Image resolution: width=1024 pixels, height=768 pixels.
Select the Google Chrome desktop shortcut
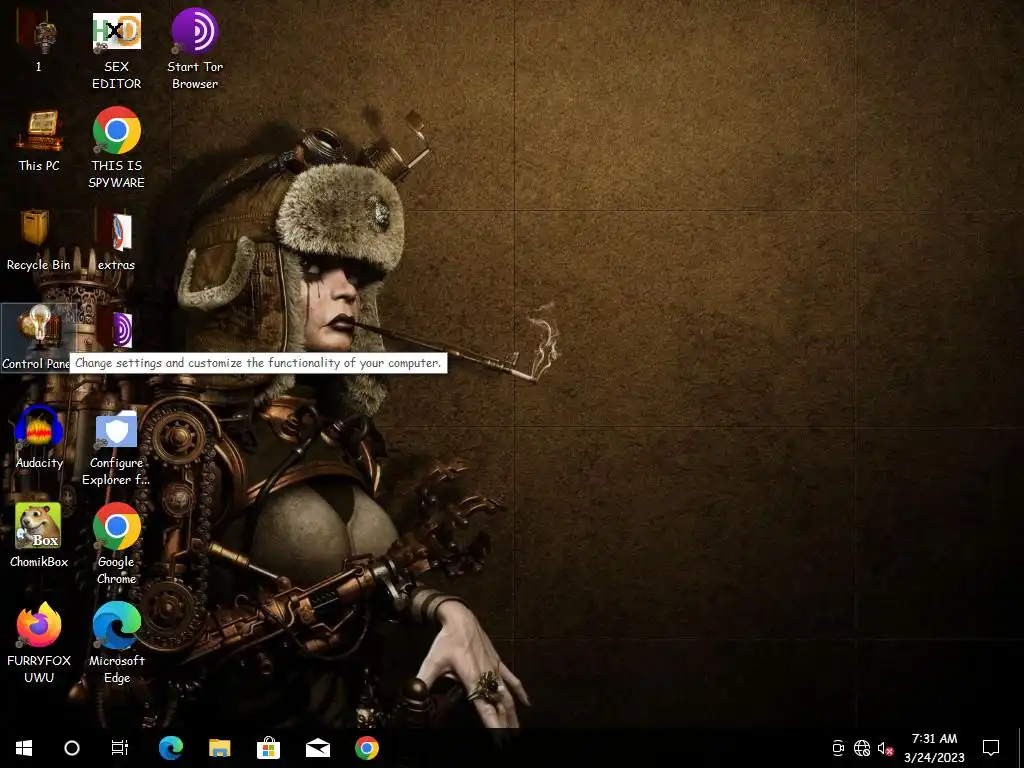tap(116, 543)
